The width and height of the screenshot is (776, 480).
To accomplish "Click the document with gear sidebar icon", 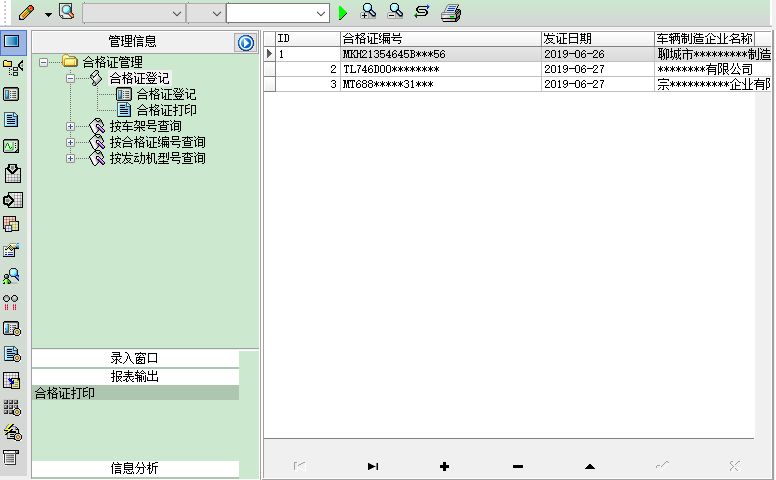I will point(12,354).
